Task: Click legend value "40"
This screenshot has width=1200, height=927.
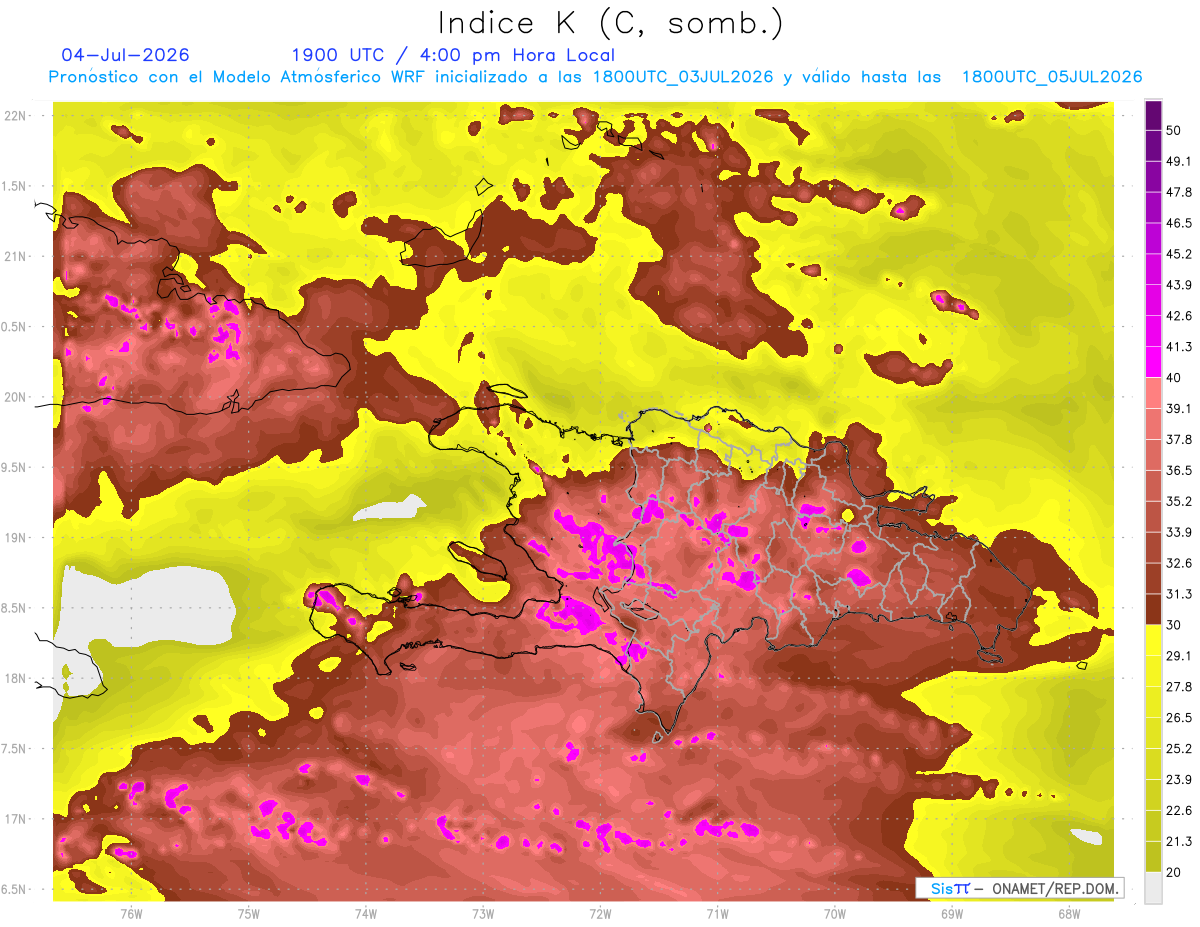Action: pos(1174,378)
